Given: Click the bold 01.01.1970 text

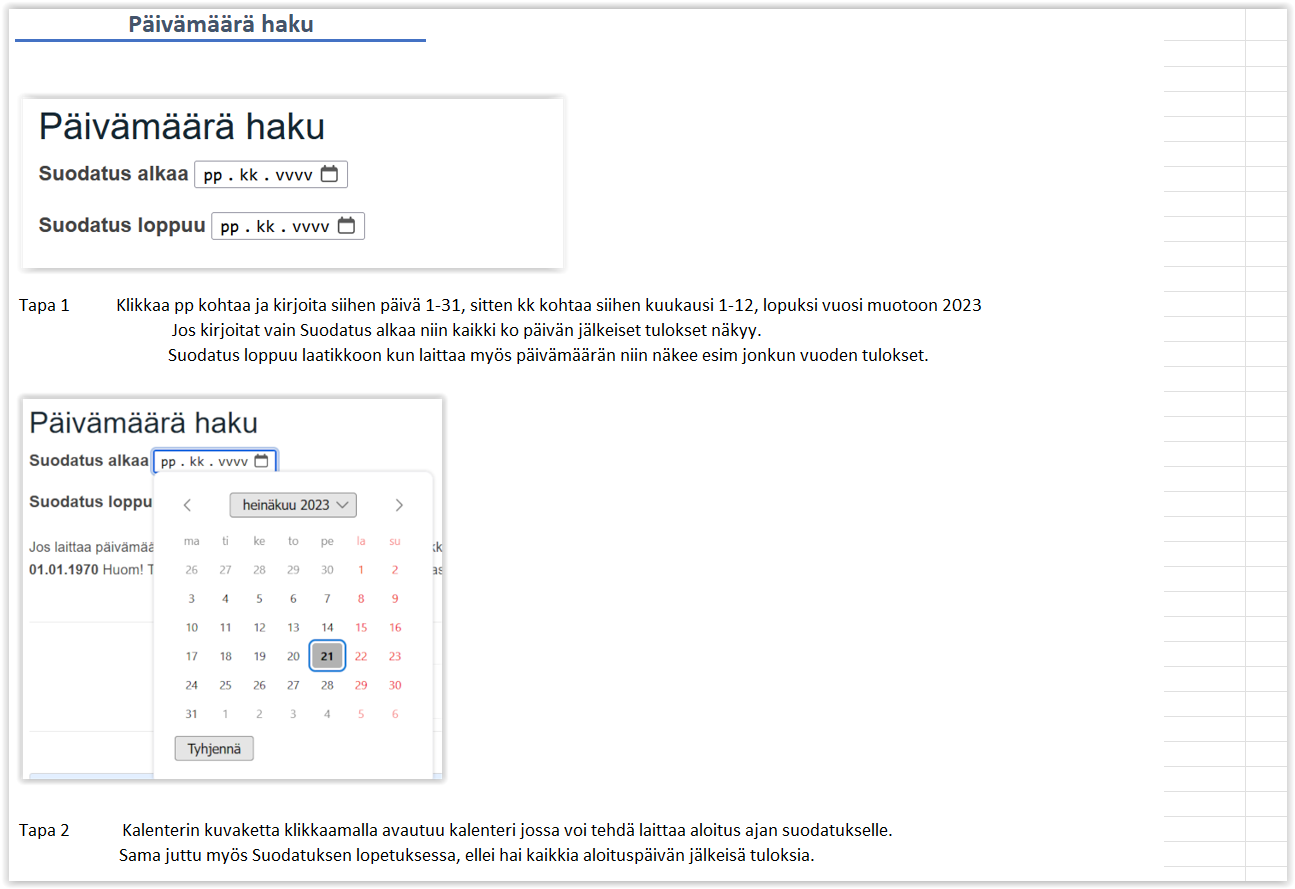Looking at the screenshot, I should click(x=64, y=569).
